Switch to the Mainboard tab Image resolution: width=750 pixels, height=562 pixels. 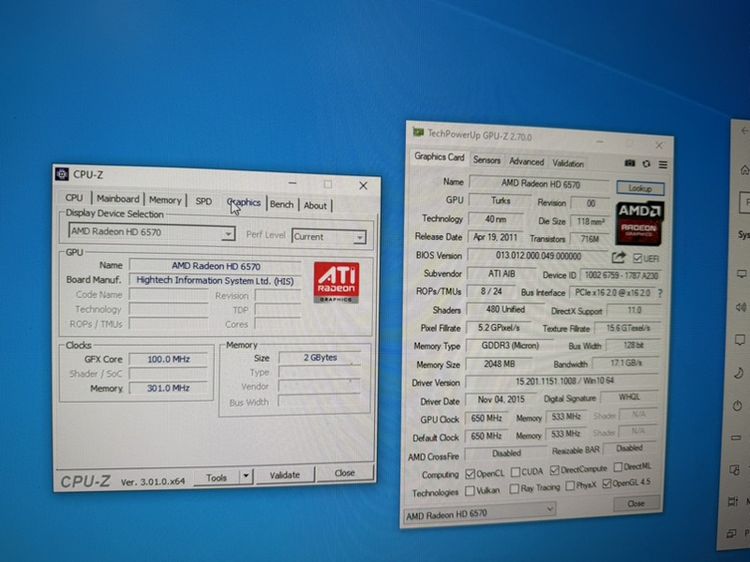click(x=118, y=198)
